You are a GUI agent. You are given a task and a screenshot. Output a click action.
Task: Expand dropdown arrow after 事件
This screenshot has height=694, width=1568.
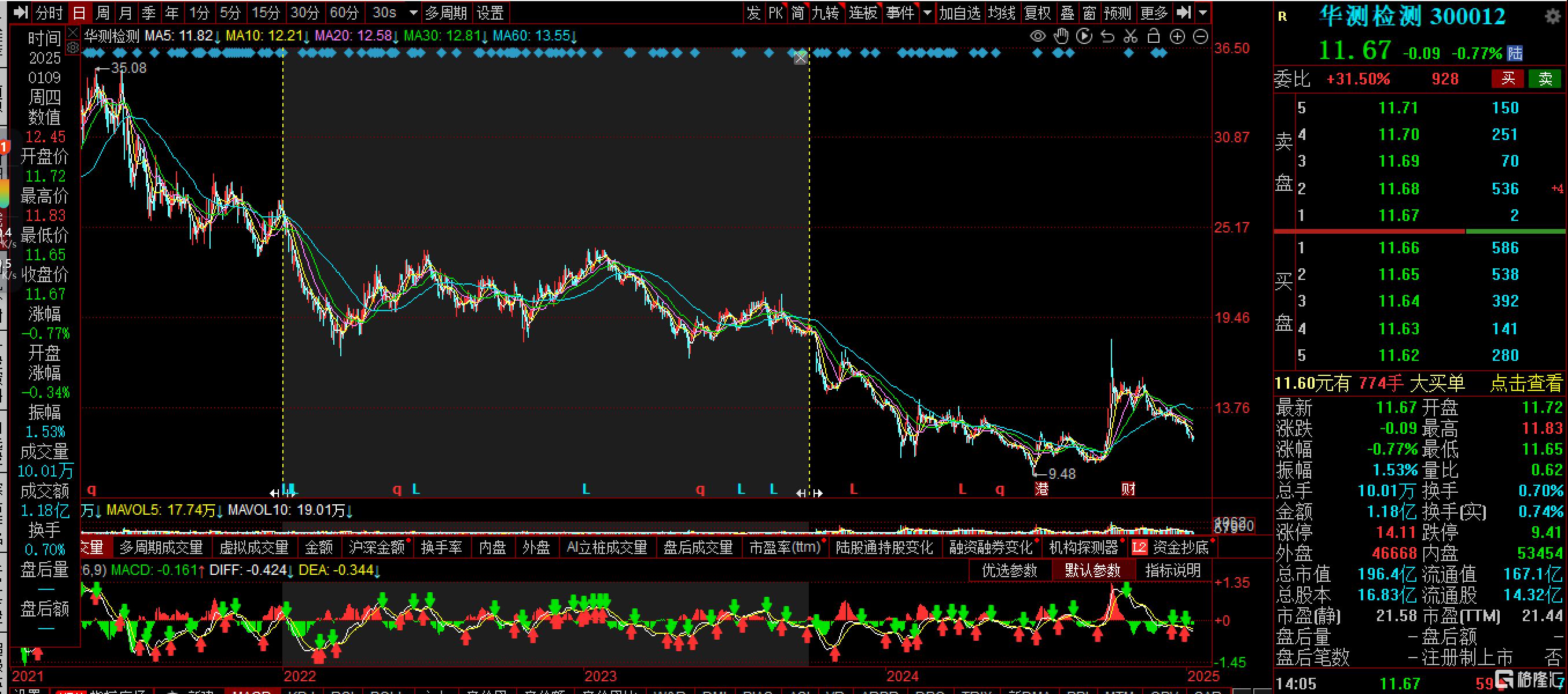(927, 13)
